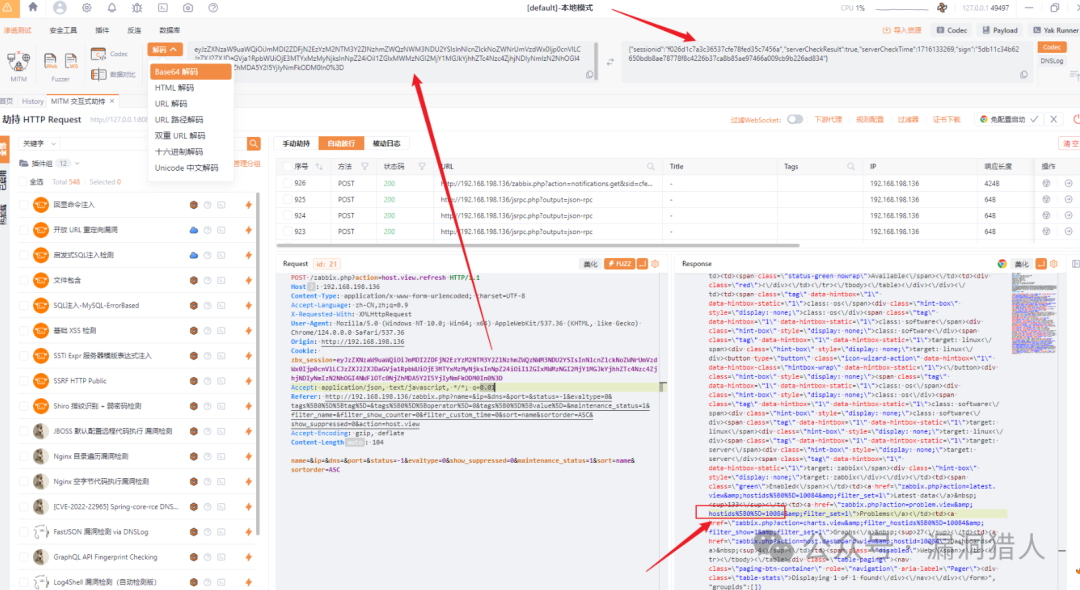
Task: Check the row 924 checkbox
Action: pos(287,215)
